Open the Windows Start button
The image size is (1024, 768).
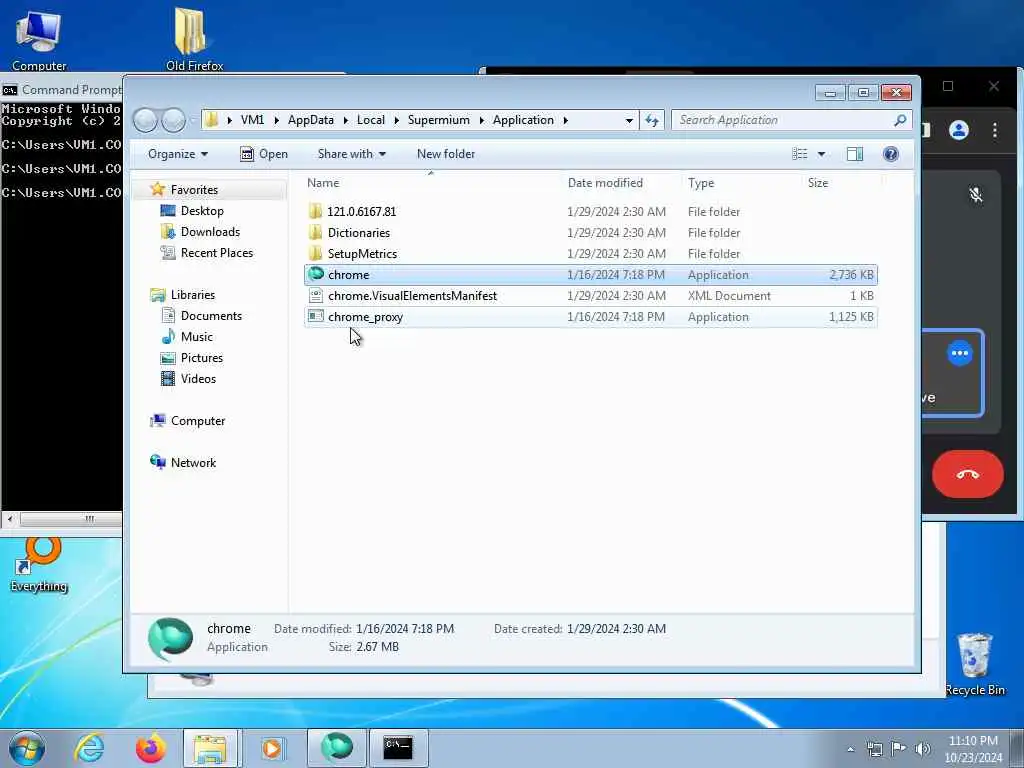point(27,748)
